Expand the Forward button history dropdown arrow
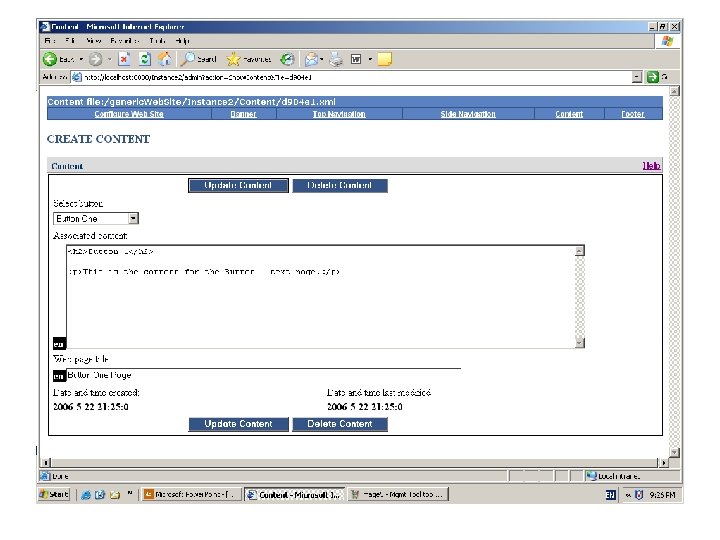The image size is (720, 540). point(109,59)
